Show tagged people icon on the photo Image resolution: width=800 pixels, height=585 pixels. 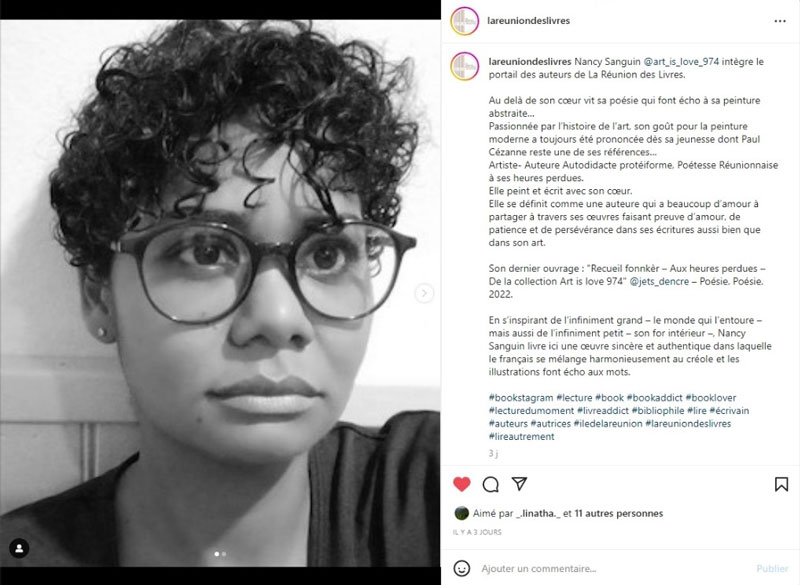[x=19, y=548]
